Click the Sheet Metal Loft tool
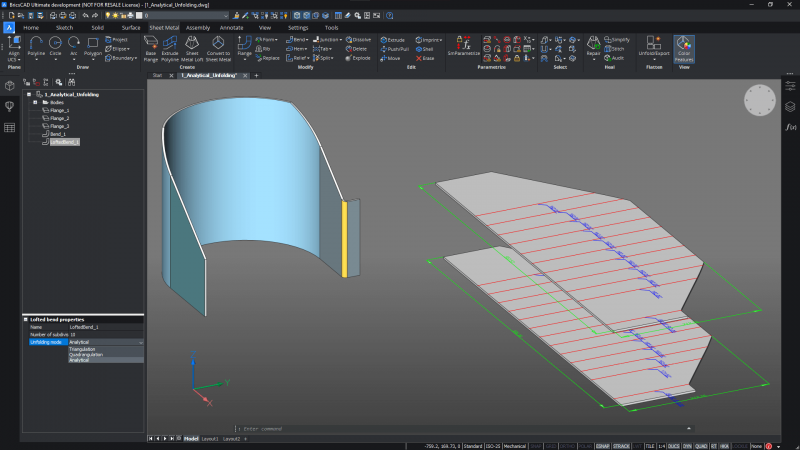The image size is (800, 450). point(191,47)
